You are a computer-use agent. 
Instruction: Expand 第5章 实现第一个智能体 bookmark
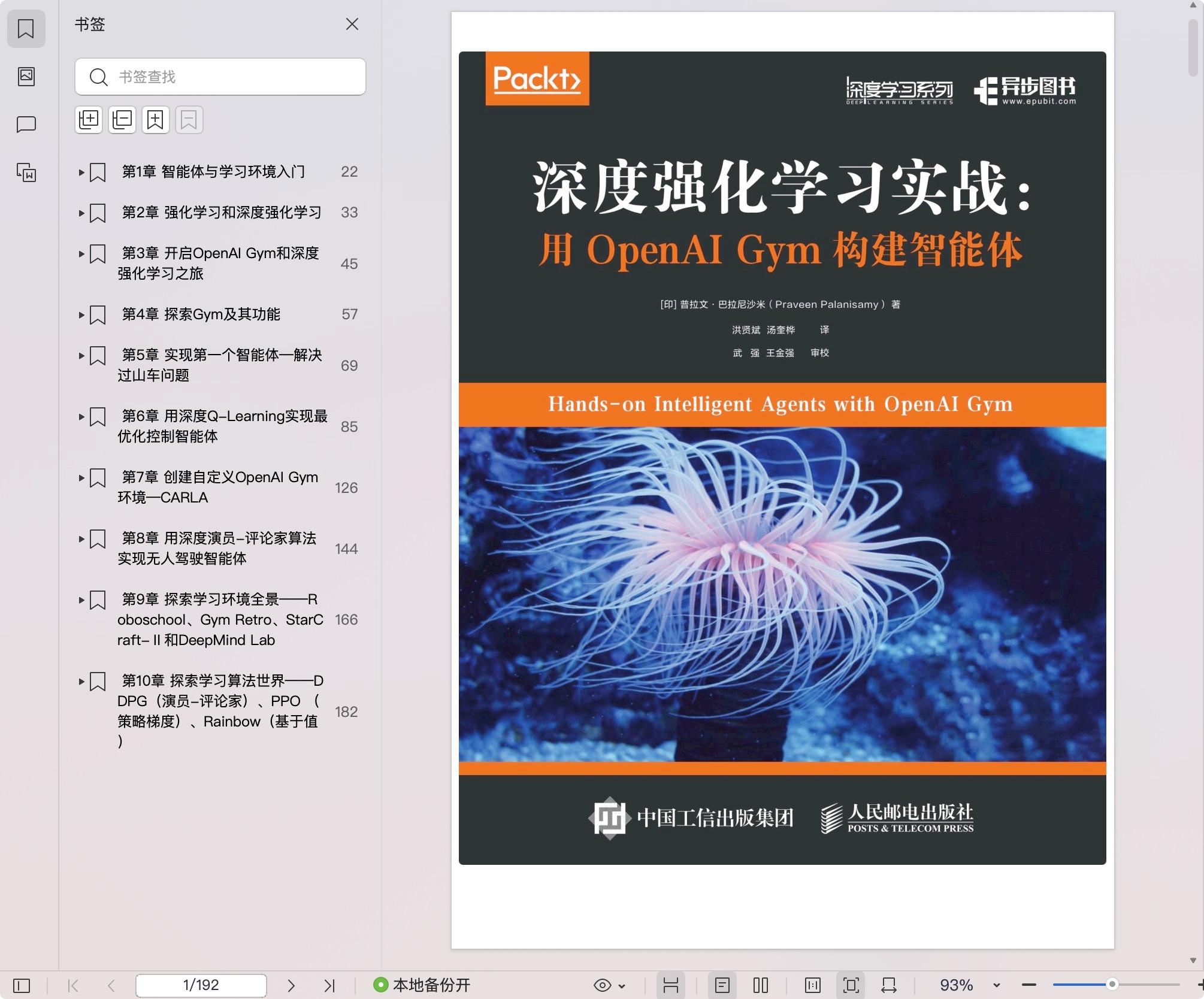pyautogui.click(x=81, y=356)
